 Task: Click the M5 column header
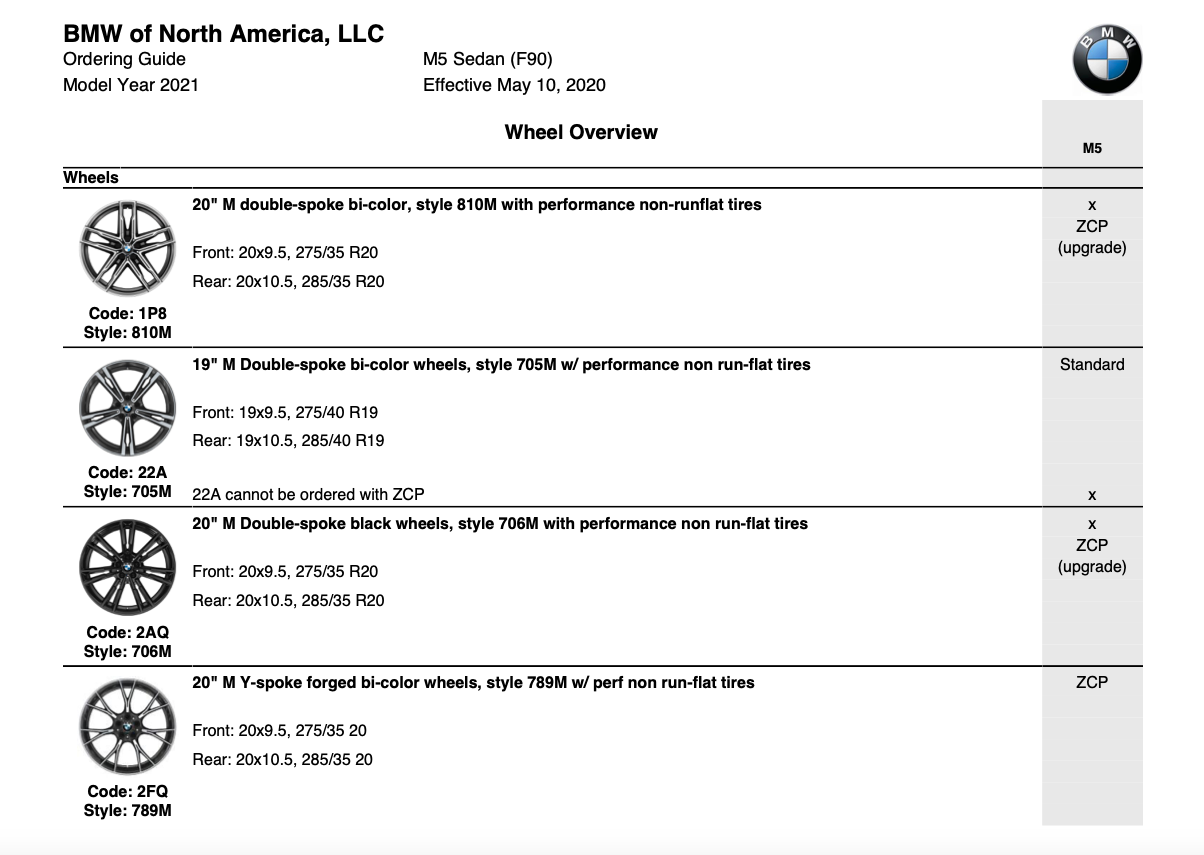pyautogui.click(x=1092, y=148)
